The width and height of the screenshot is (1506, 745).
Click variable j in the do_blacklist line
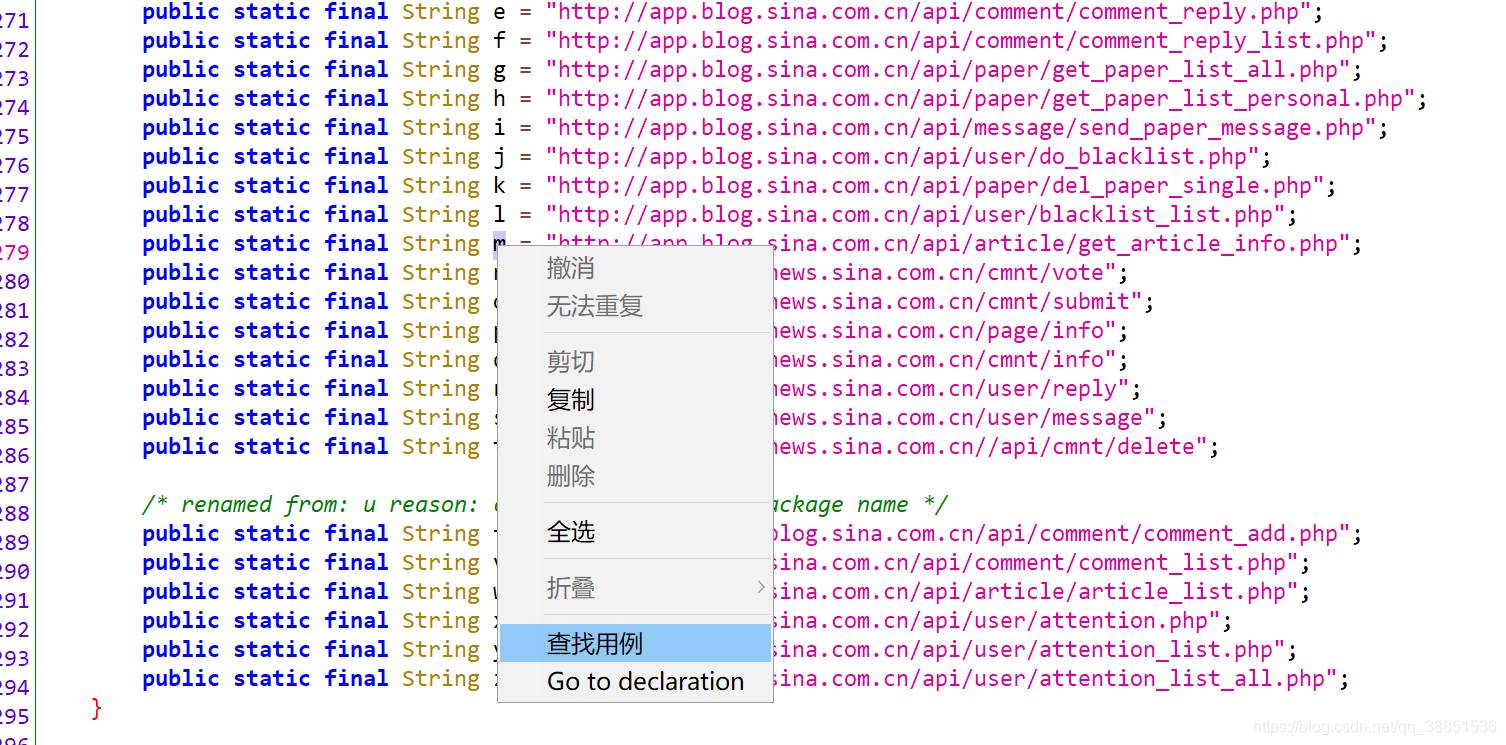pyautogui.click(x=499, y=158)
